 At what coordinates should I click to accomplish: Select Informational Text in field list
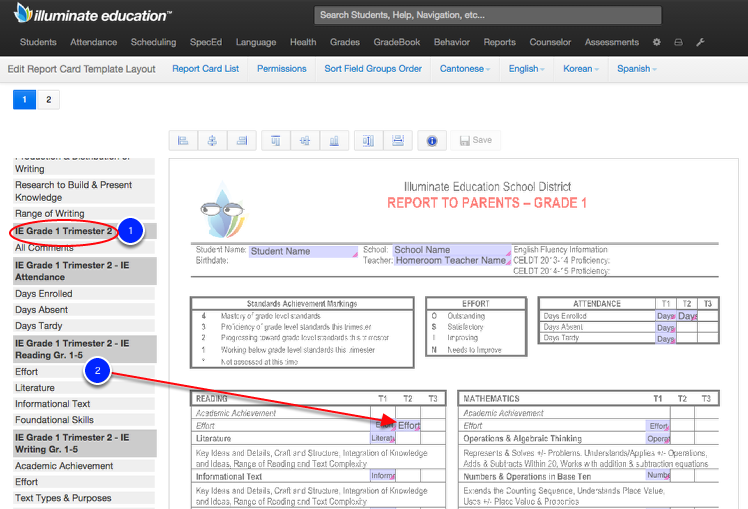point(84,404)
